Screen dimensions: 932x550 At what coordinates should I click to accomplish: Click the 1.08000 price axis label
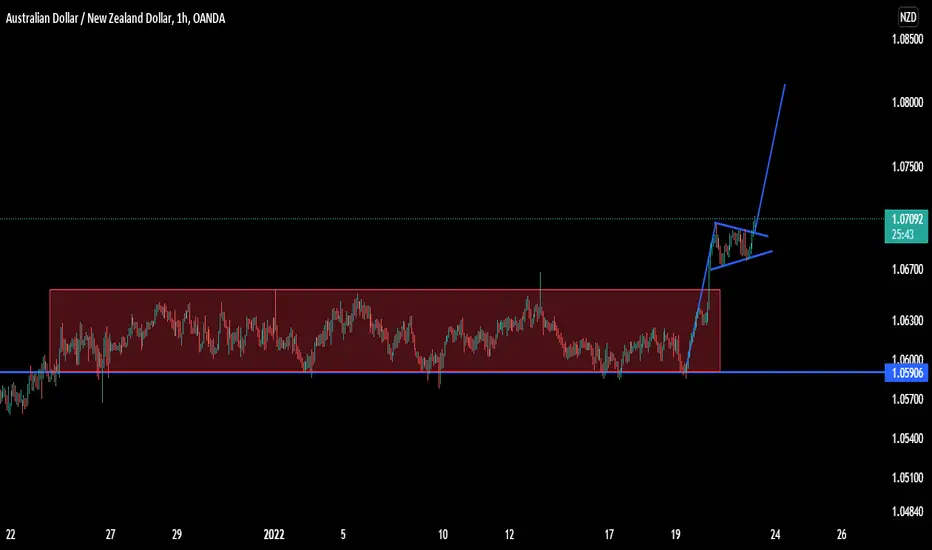point(907,102)
